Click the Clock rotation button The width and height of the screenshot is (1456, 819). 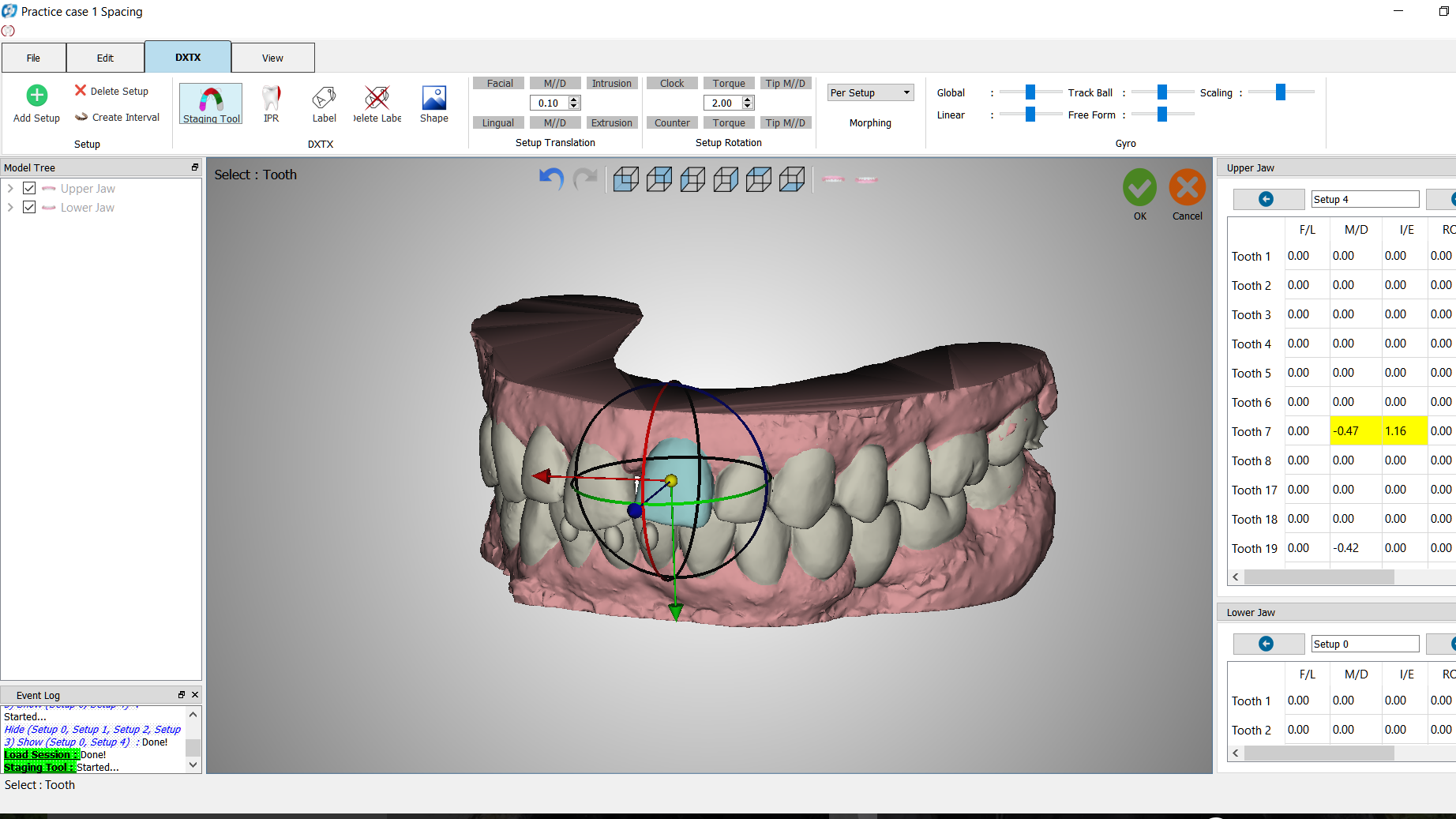click(671, 84)
